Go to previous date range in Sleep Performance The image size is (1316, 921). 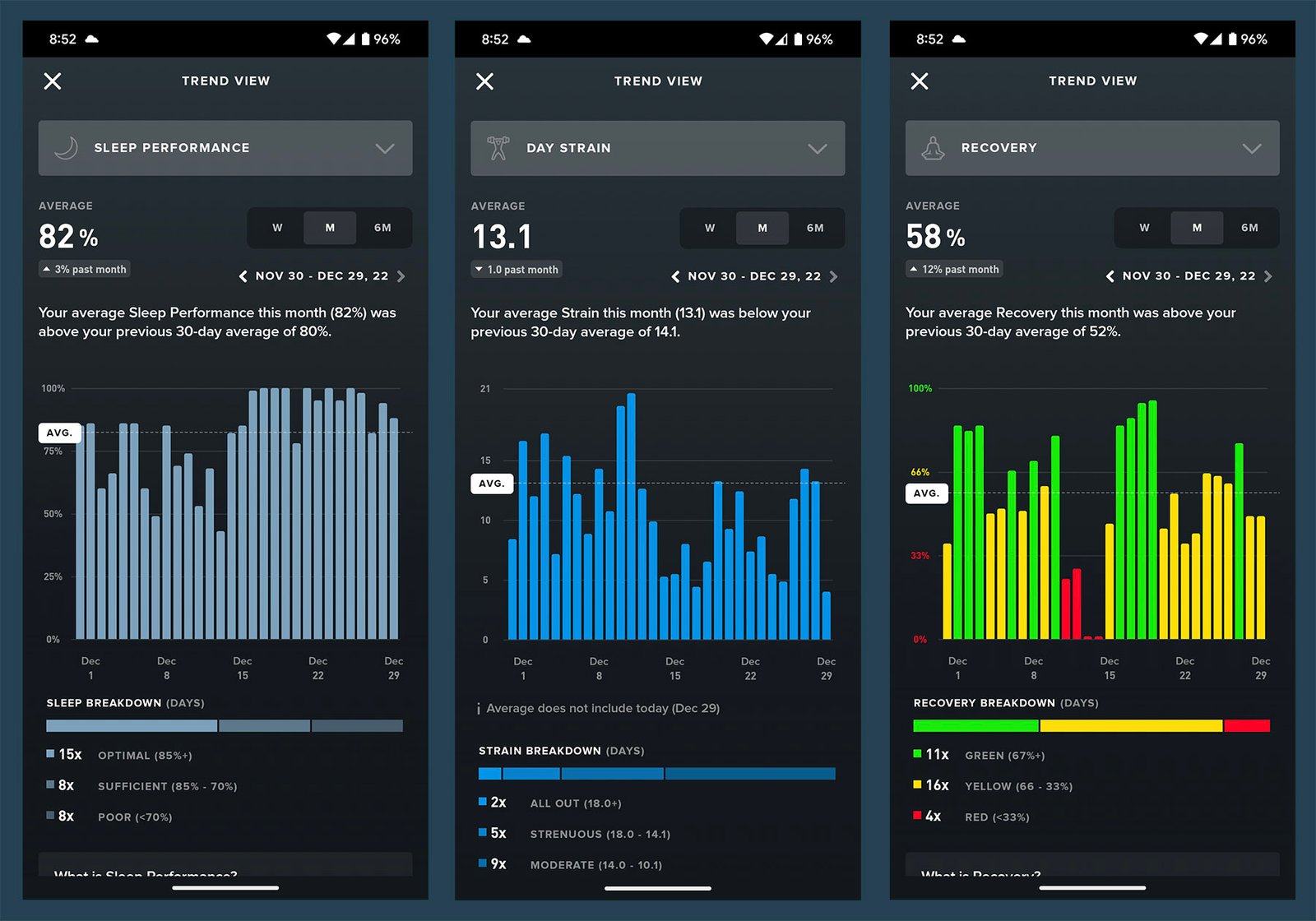tap(243, 276)
